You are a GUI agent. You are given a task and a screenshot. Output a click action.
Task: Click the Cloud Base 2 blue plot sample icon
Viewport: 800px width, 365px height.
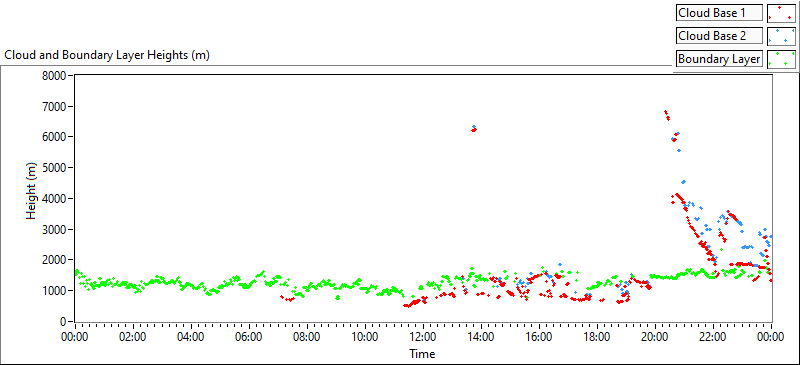click(781, 36)
